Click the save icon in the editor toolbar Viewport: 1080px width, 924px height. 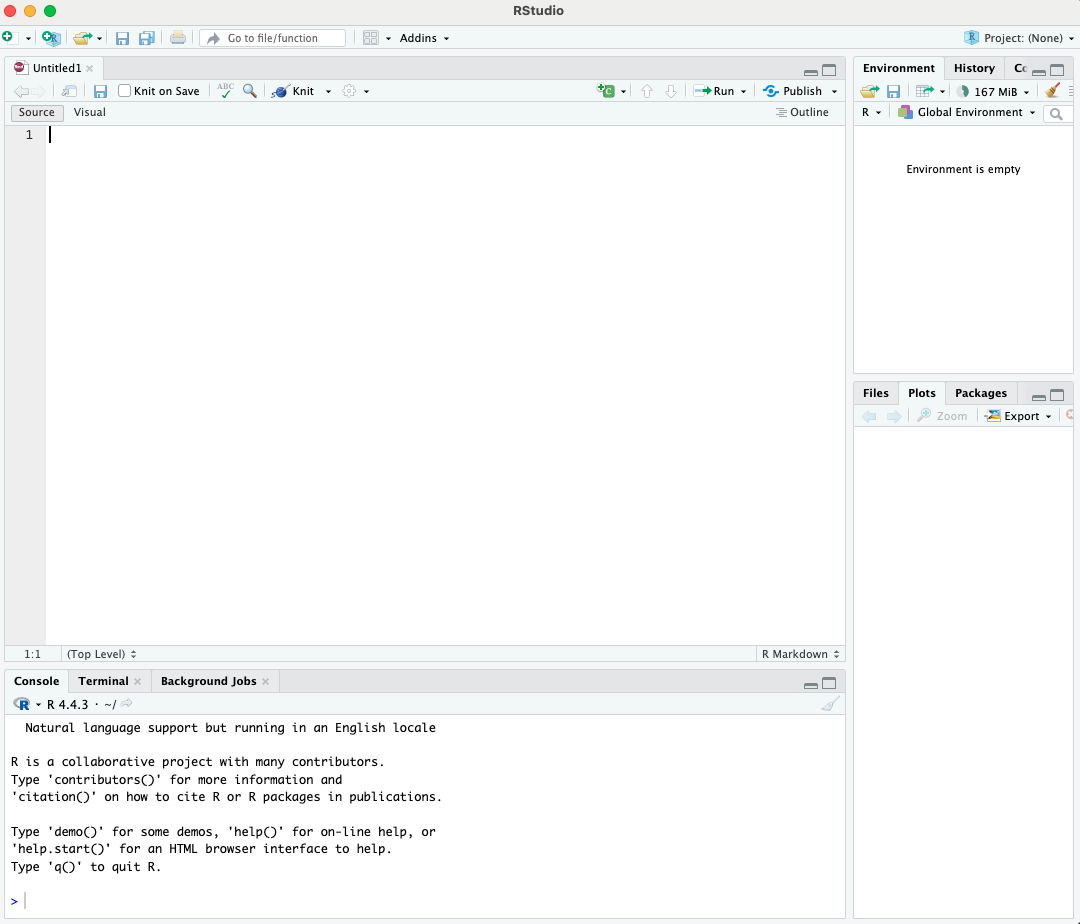coord(100,90)
